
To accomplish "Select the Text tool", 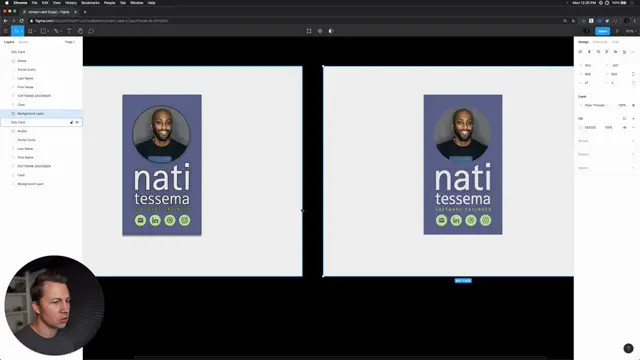I will tap(69, 31).
